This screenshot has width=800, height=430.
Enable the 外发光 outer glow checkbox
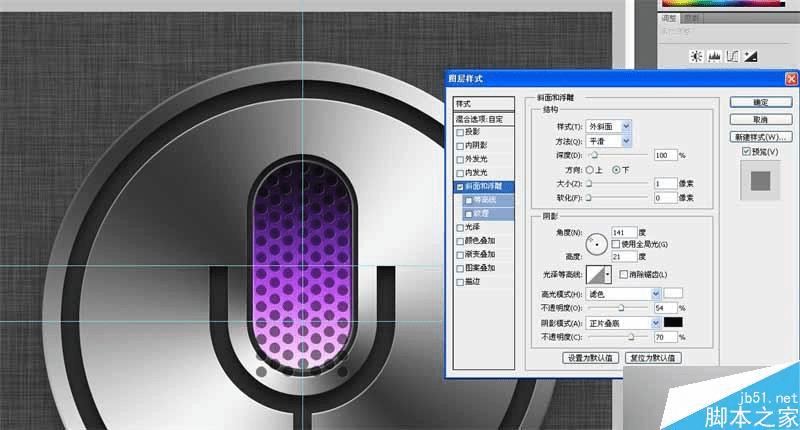tap(460, 160)
